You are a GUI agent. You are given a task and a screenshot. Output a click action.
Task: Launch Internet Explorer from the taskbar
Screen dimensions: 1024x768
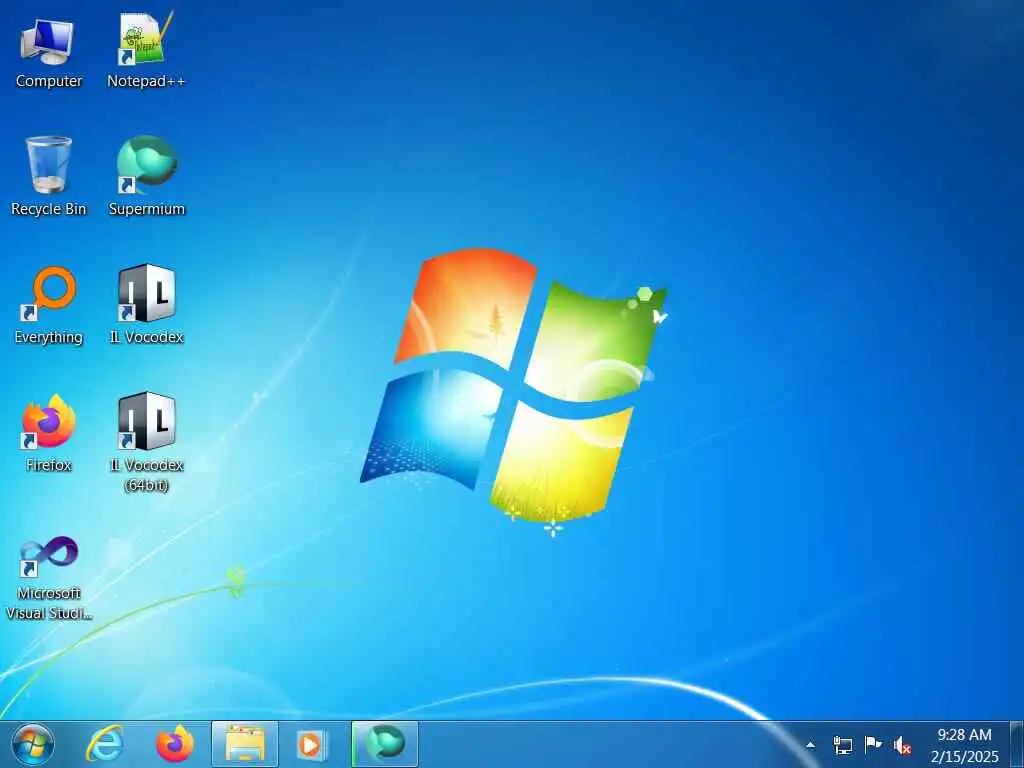pos(105,744)
